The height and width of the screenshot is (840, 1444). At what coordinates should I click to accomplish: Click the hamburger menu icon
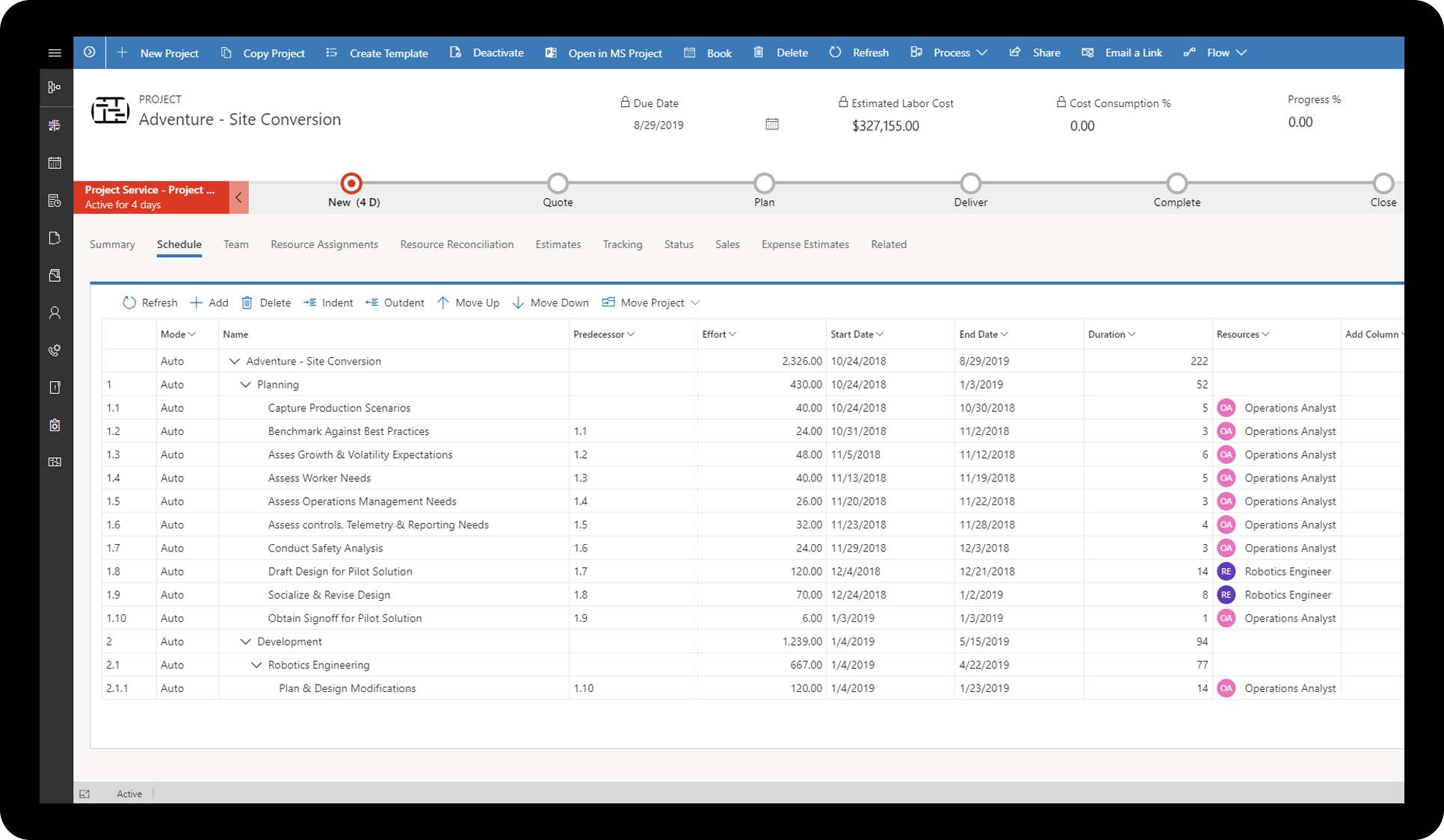pyautogui.click(x=55, y=52)
